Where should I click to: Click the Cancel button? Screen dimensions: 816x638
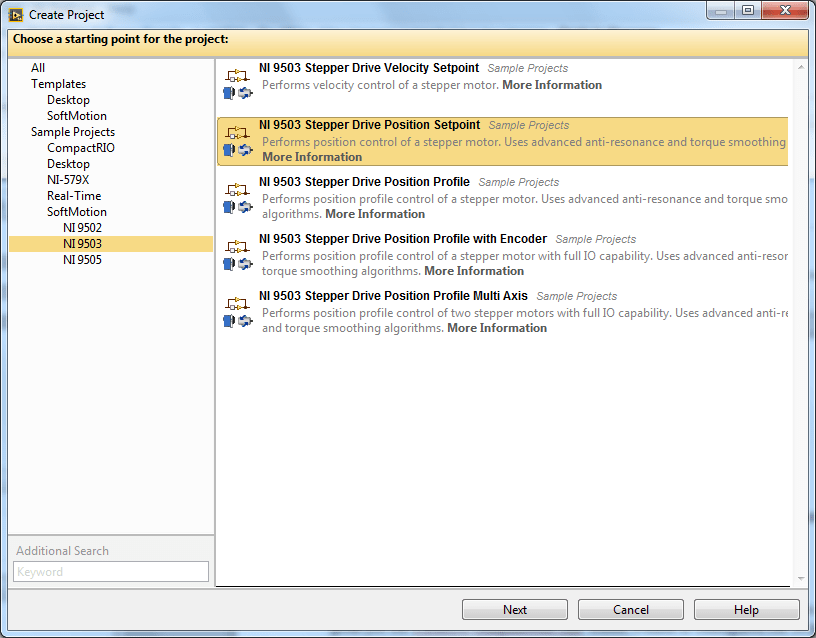pyautogui.click(x=631, y=609)
